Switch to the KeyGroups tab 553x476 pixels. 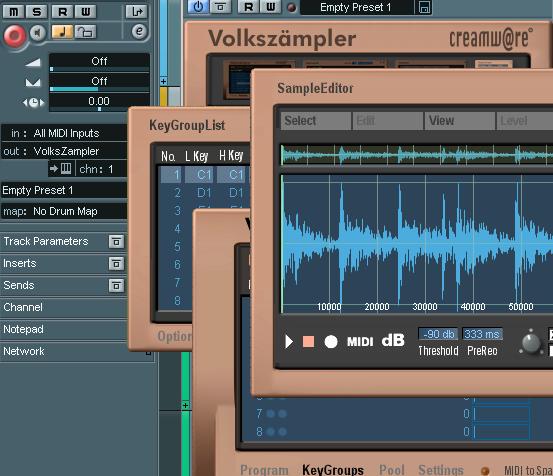pyautogui.click(x=333, y=470)
